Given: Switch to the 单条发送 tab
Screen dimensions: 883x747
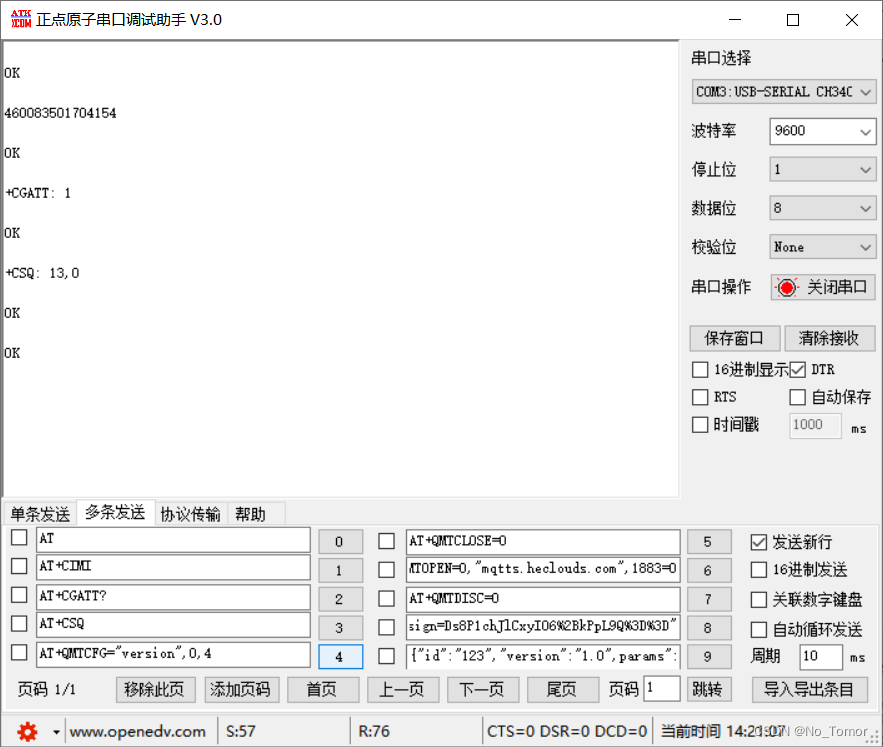Looking at the screenshot, I should (40, 514).
